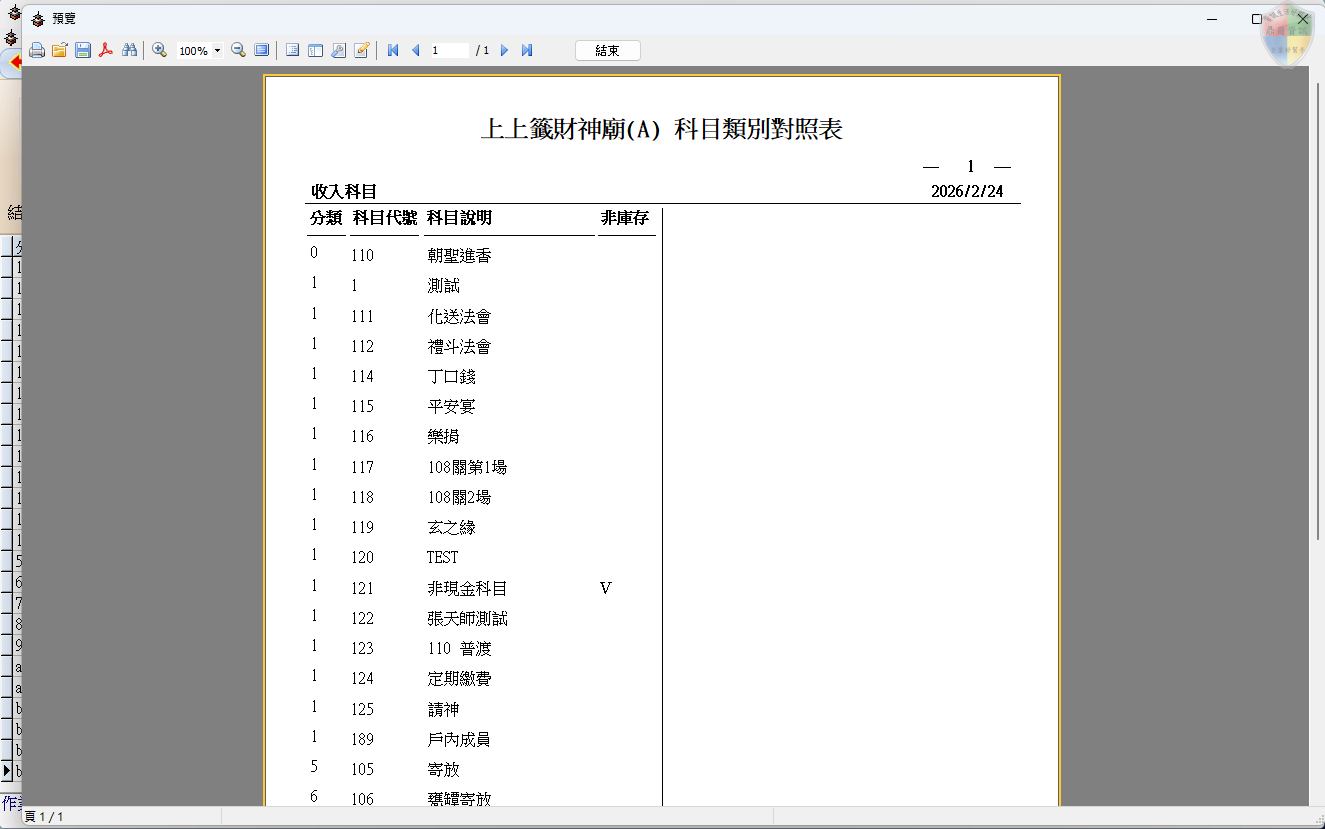
Task: Save the report using the diskette icon
Action: coord(83,49)
